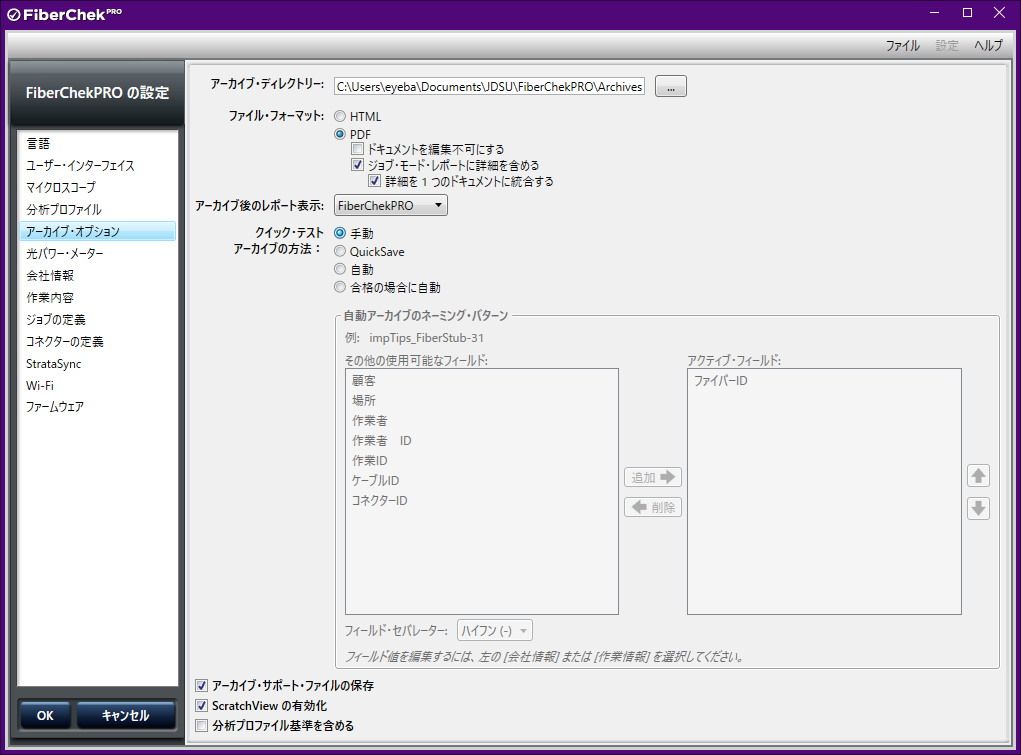Open archive directory browse button (...)
1021x755 pixels.
coord(671,87)
